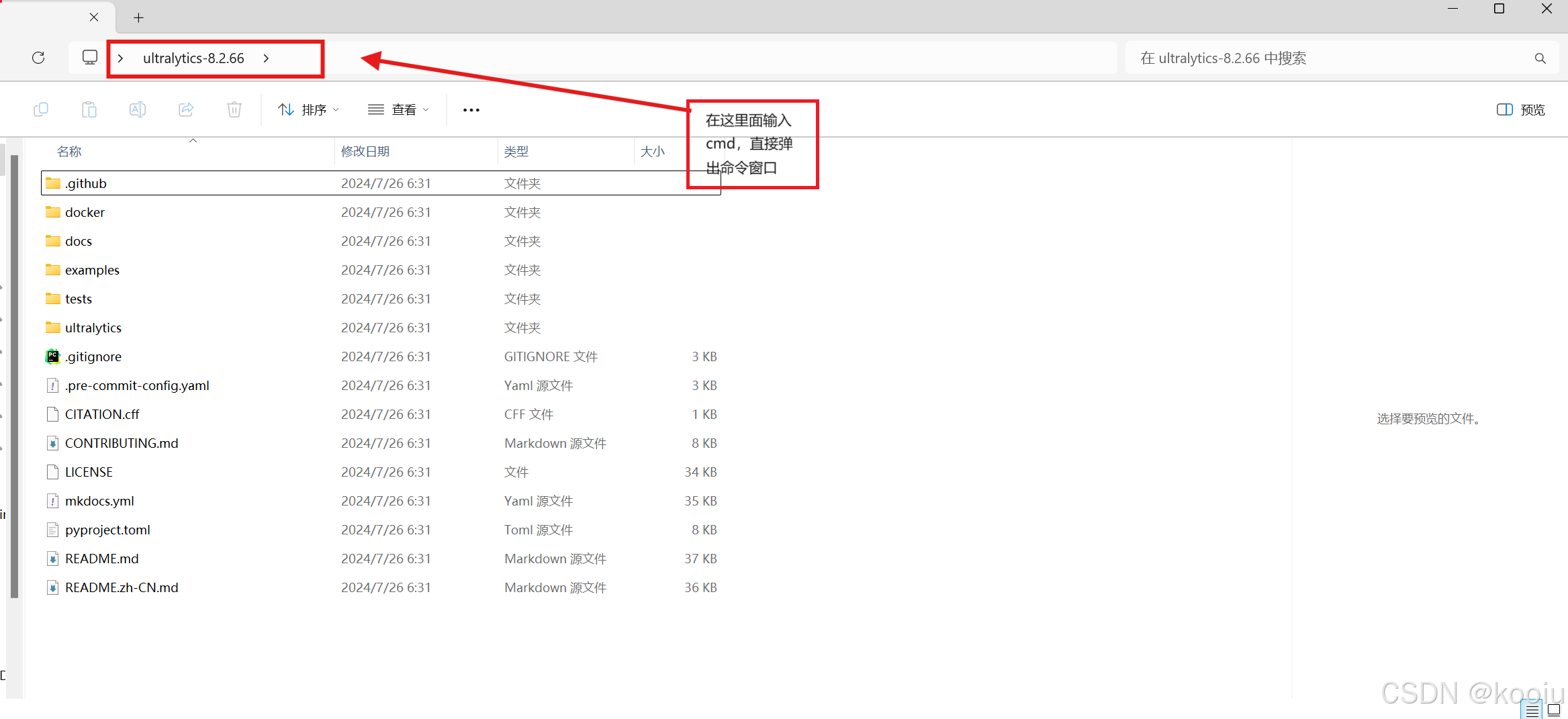This screenshot has width=1568, height=719.
Task: Switch to large icons view in status bar
Action: click(x=1553, y=710)
